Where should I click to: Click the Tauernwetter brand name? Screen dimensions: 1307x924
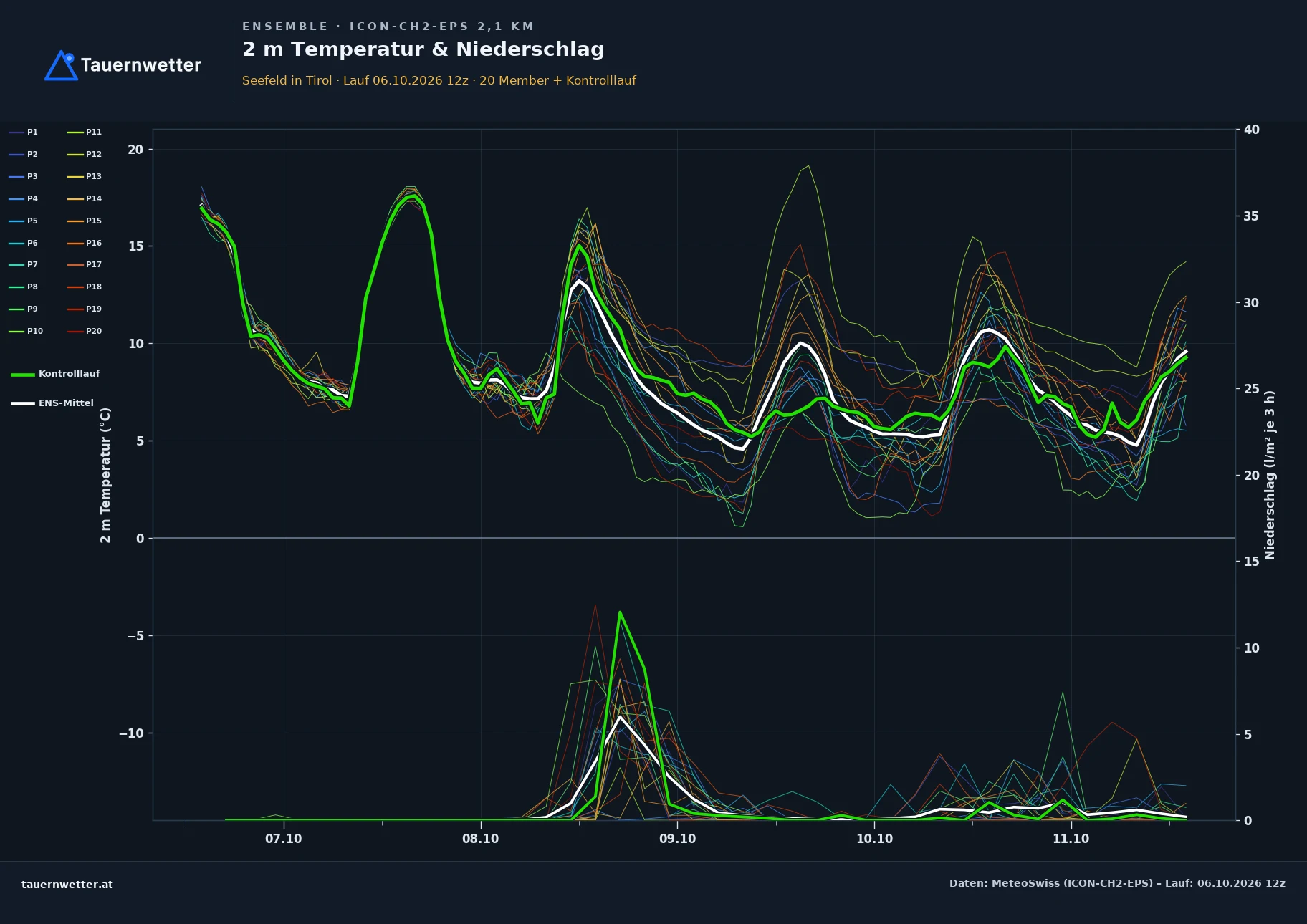pyautogui.click(x=141, y=65)
